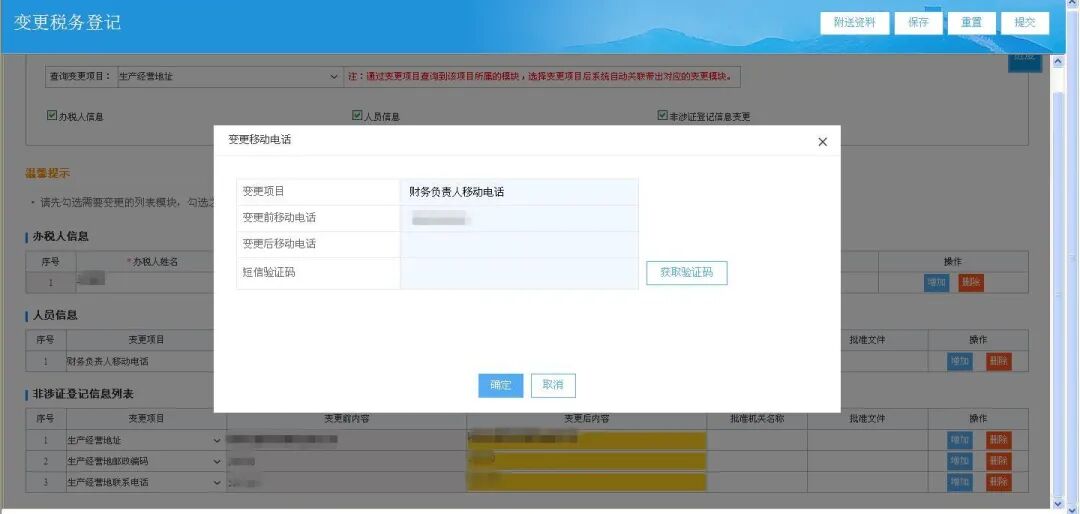
Task: Toggle the 非涉证登记信息变更 checkbox
Action: click(663, 116)
